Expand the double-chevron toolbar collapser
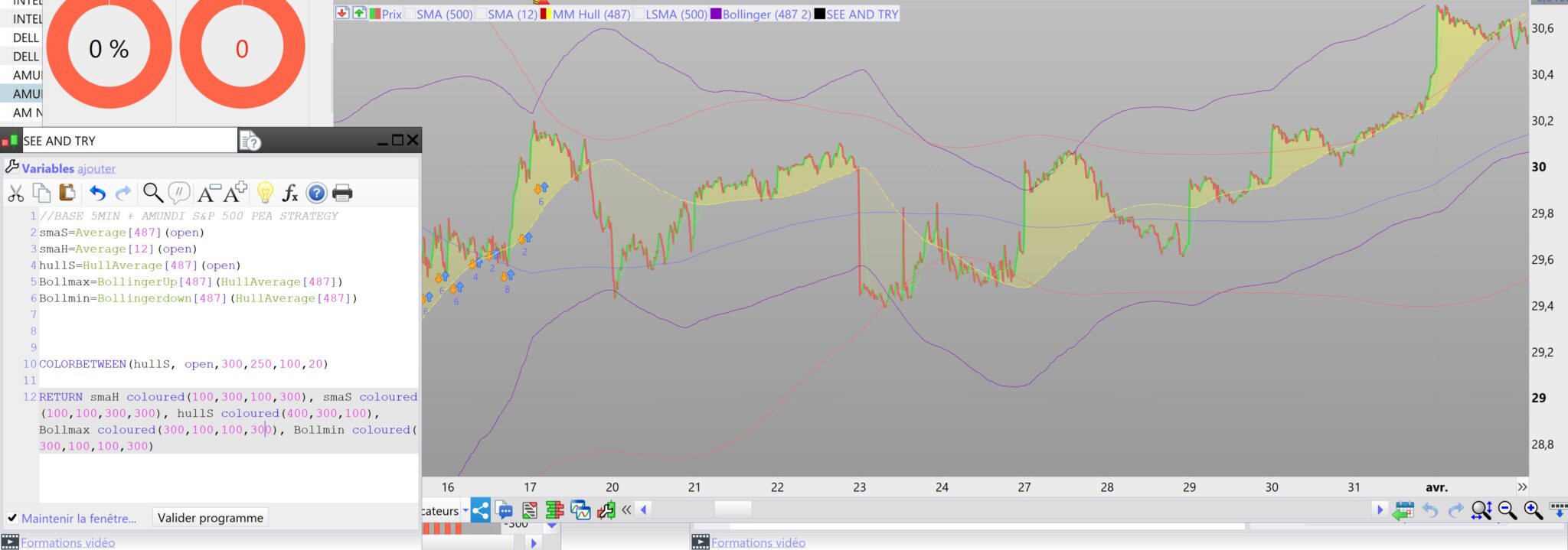This screenshot has height=550, width=1568. click(626, 510)
